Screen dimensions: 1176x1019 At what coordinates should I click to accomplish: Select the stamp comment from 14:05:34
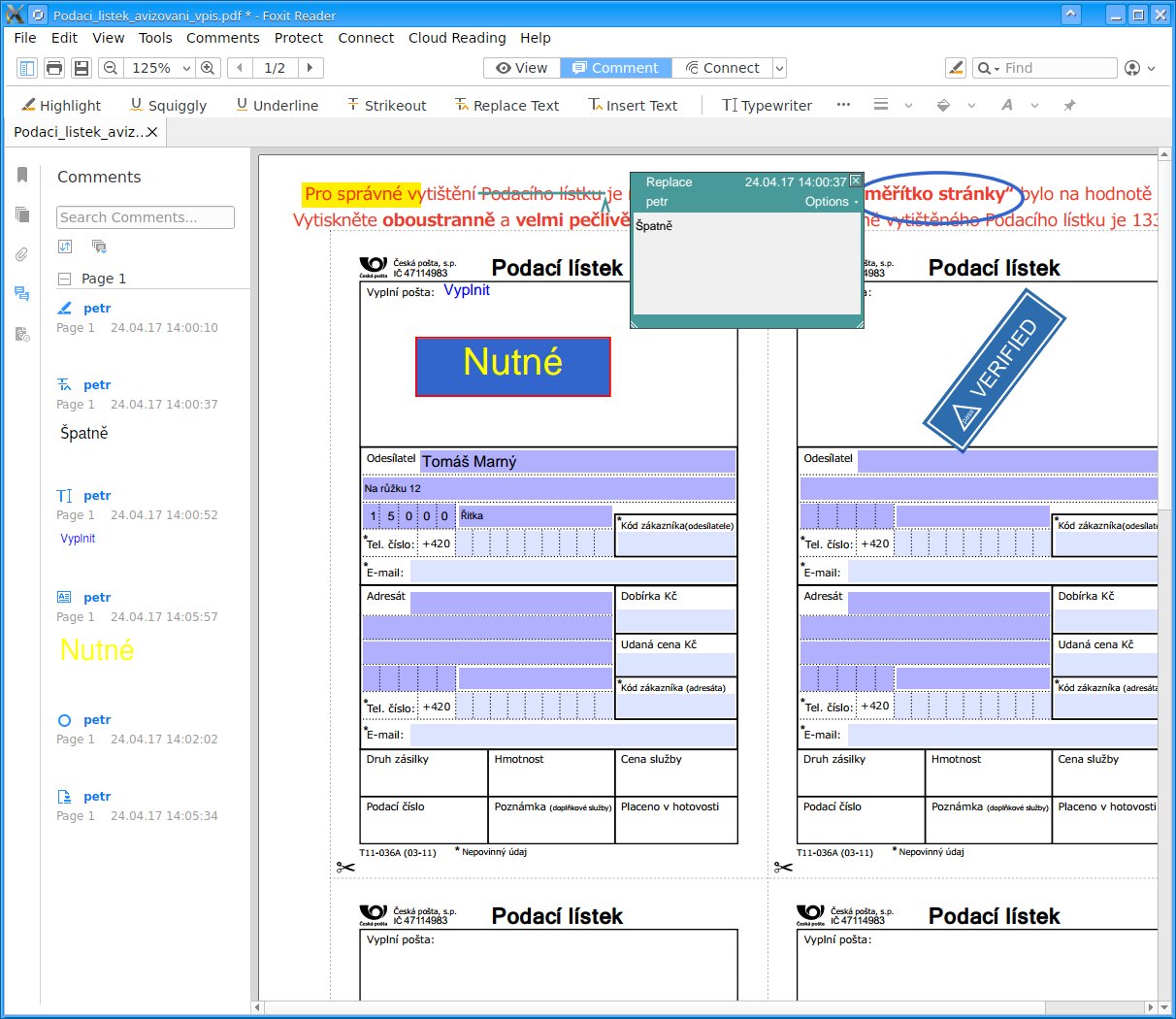(146, 806)
